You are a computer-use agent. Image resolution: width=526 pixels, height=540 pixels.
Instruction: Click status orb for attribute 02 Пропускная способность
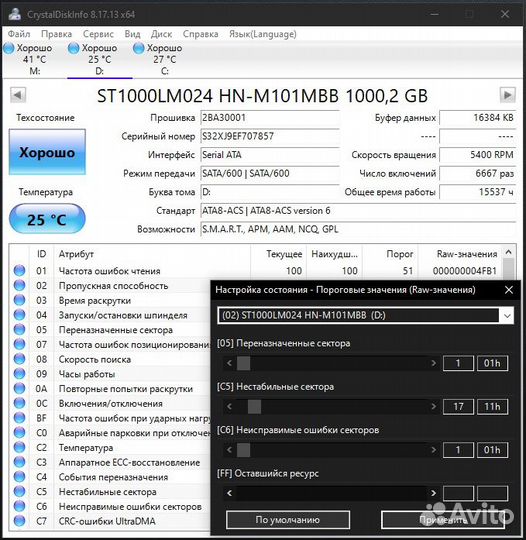tap(19, 285)
